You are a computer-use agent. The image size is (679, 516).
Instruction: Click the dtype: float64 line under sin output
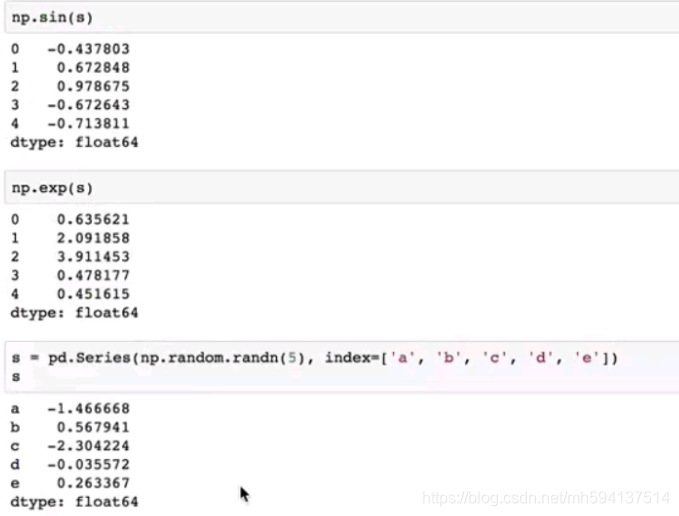pyautogui.click(x=74, y=142)
